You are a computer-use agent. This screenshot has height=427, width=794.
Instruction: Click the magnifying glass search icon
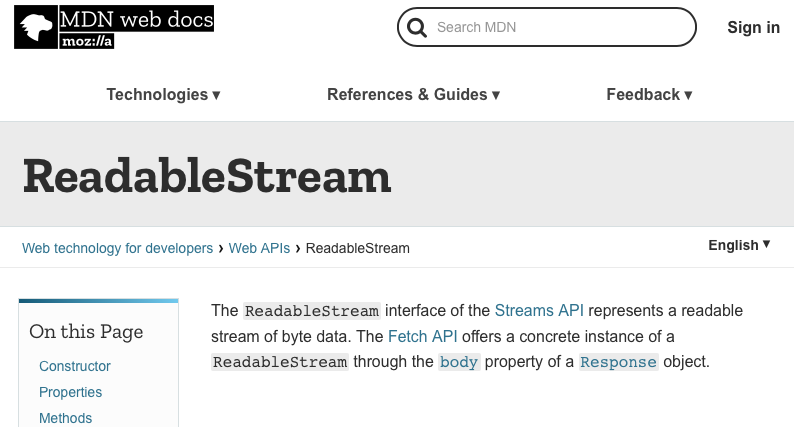tap(417, 27)
